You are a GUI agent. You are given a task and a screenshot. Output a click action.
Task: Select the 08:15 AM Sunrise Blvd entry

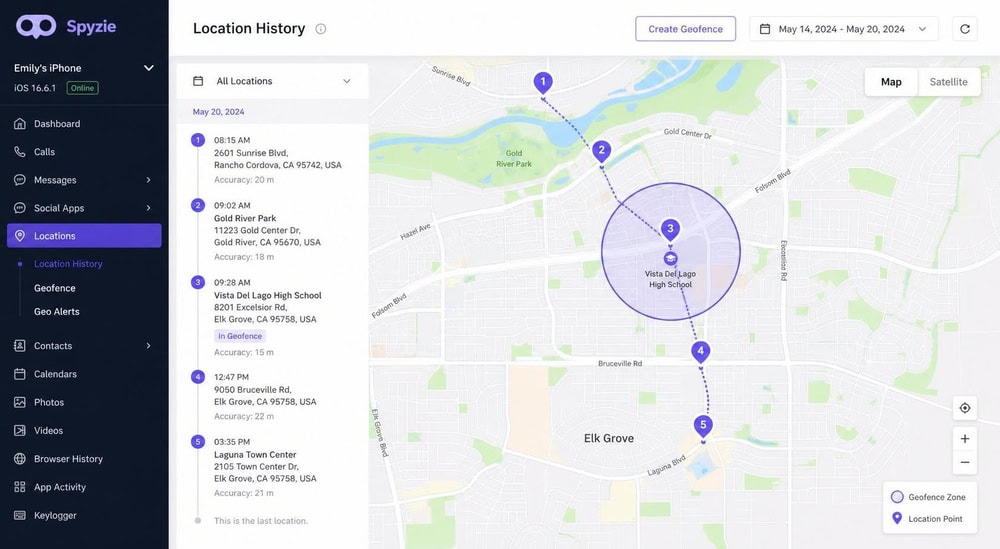coord(272,159)
